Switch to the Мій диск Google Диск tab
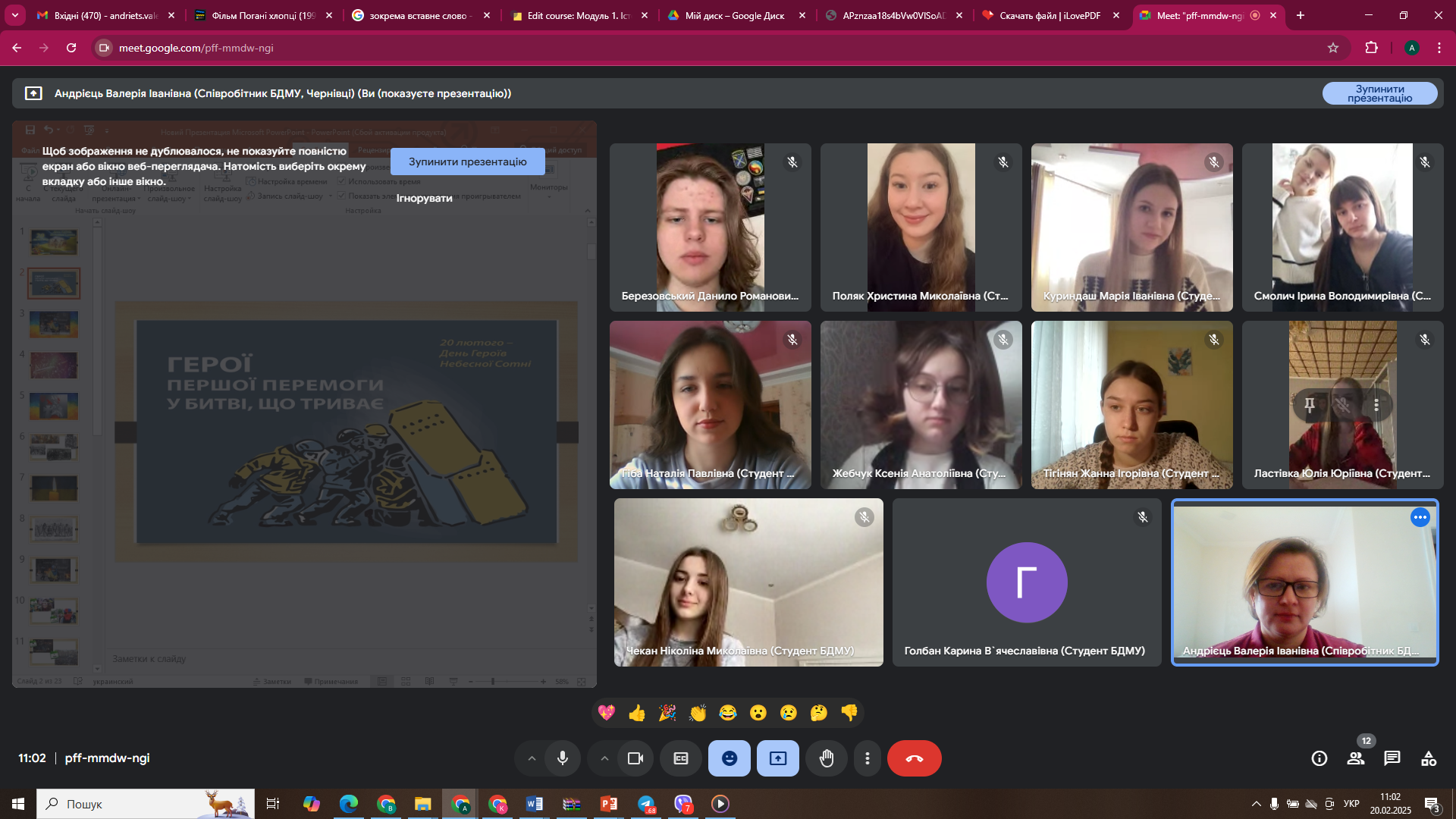Image resolution: width=1456 pixels, height=819 pixels. pos(736,15)
